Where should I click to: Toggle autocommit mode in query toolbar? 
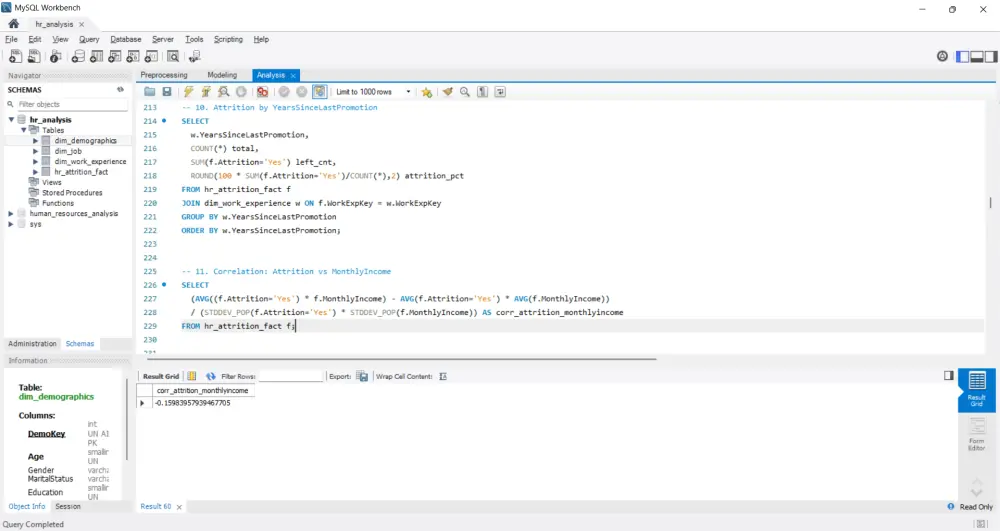[319, 92]
